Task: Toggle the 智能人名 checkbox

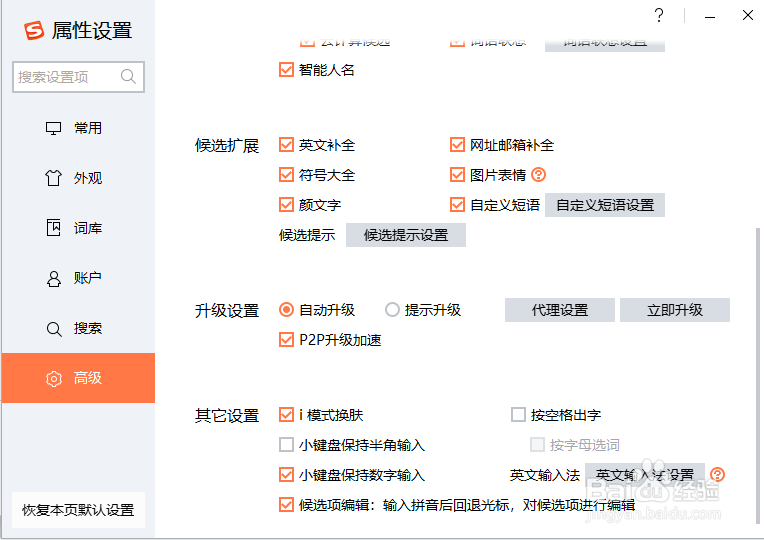Action: (286, 70)
